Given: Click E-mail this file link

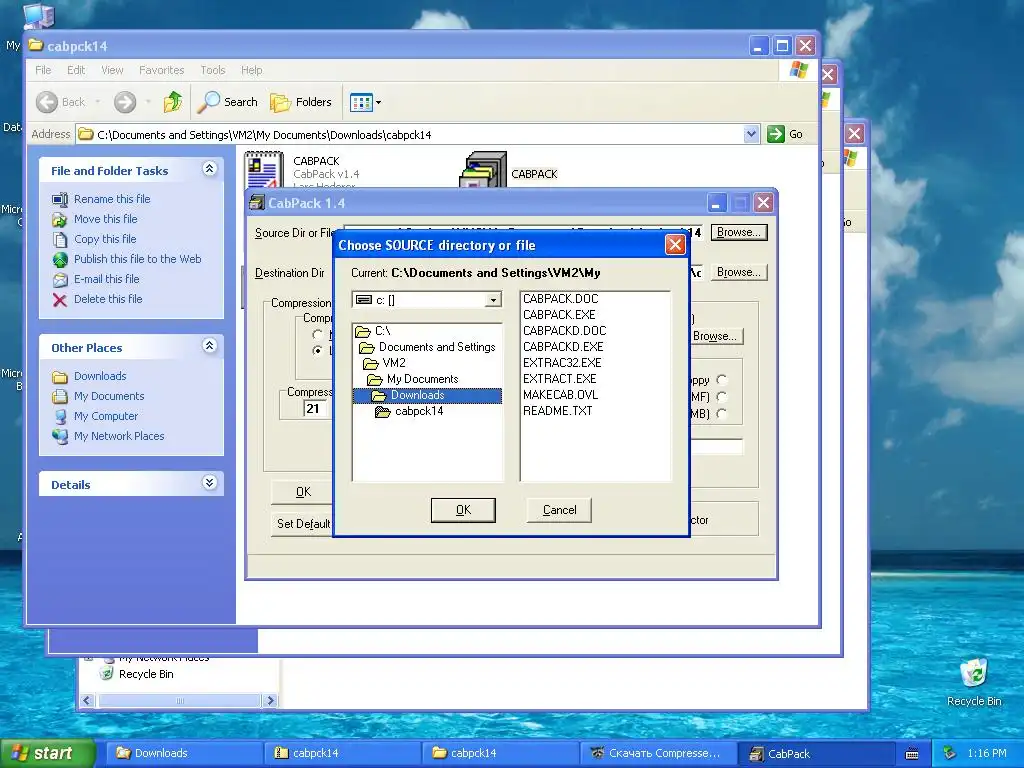Looking at the screenshot, I should tap(106, 279).
